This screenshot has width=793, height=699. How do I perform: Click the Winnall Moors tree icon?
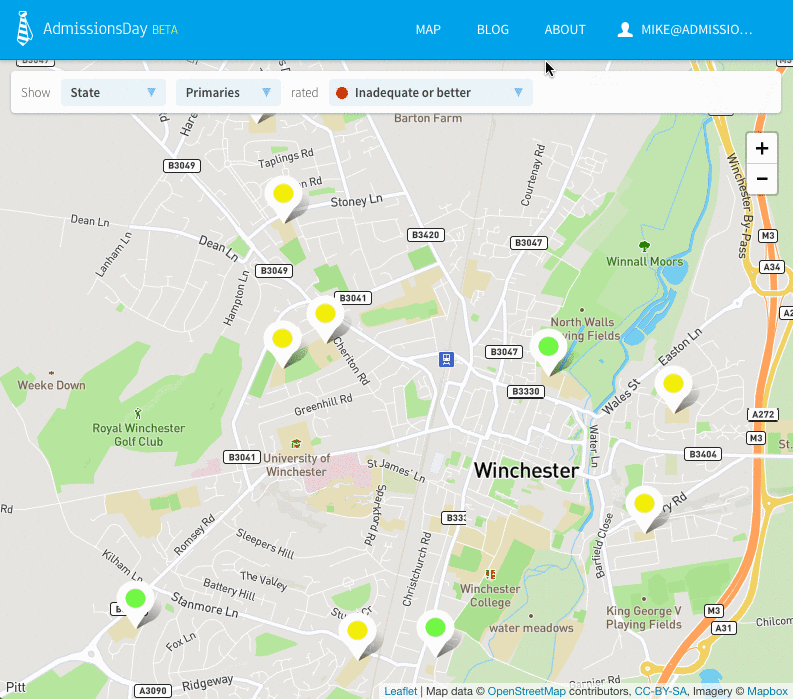(x=644, y=246)
